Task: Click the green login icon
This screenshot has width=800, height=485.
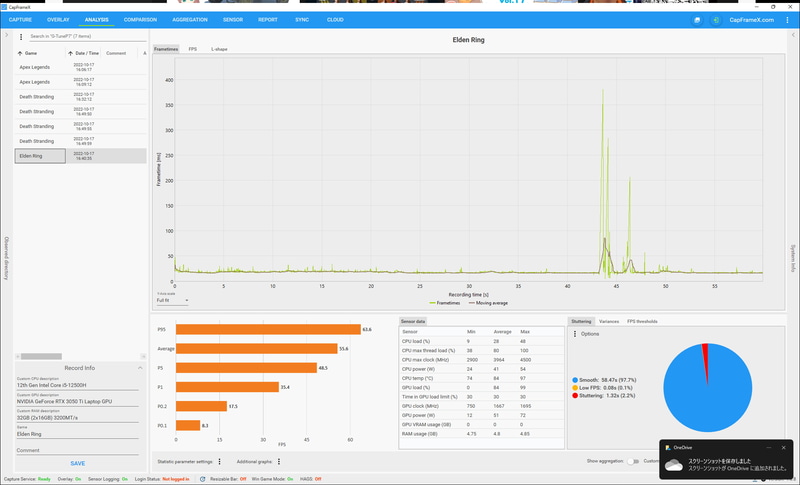Action: (x=716, y=20)
